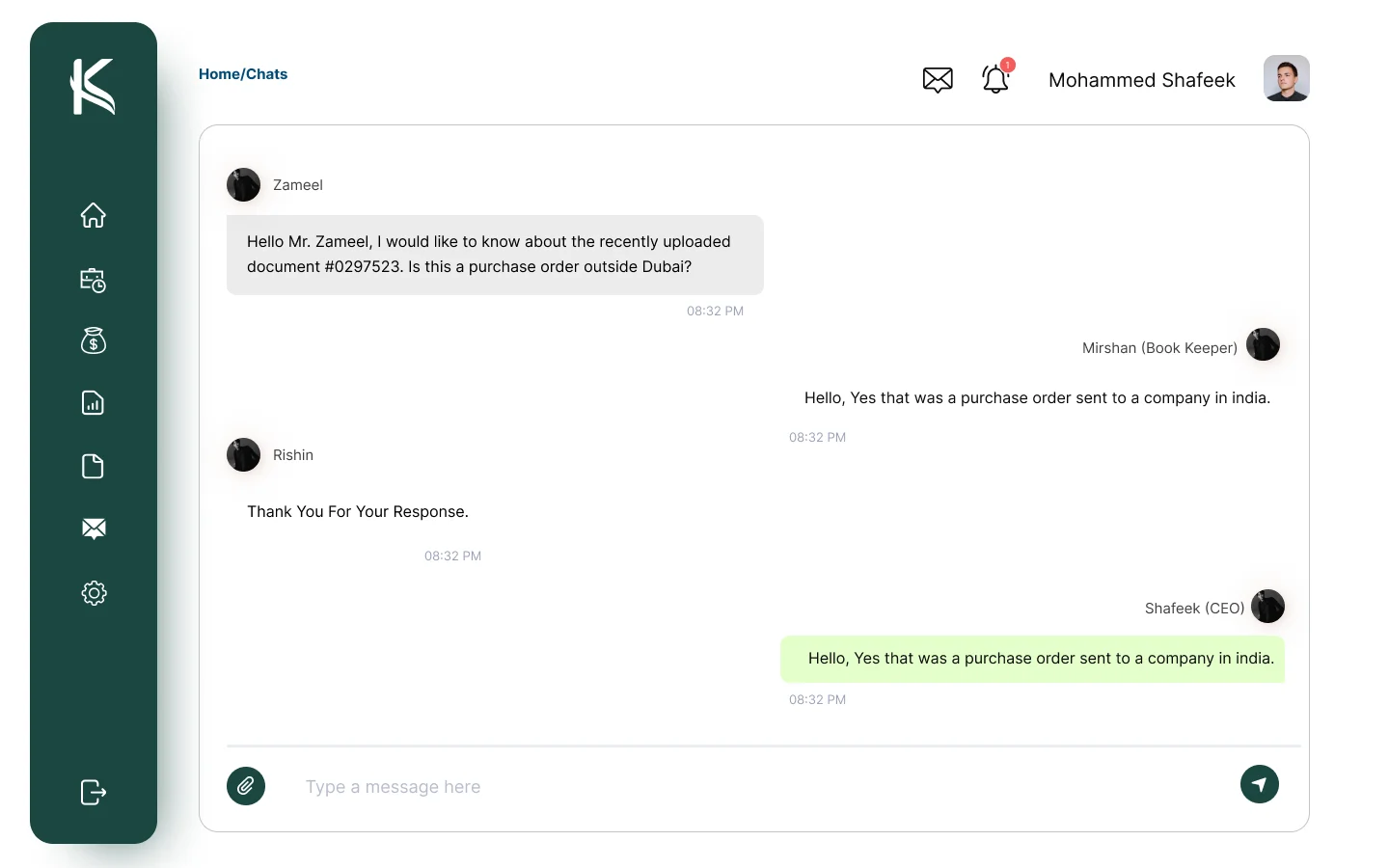Click Shafeek (CEO) avatar
Image resolution: width=1389 pixels, height=868 pixels.
(x=1267, y=607)
